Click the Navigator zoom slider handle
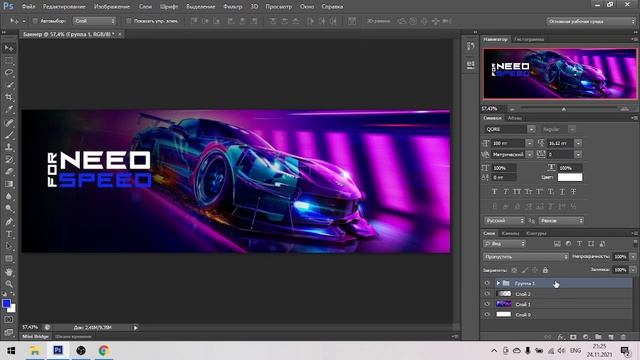This screenshot has height=360, width=640. 564,109
